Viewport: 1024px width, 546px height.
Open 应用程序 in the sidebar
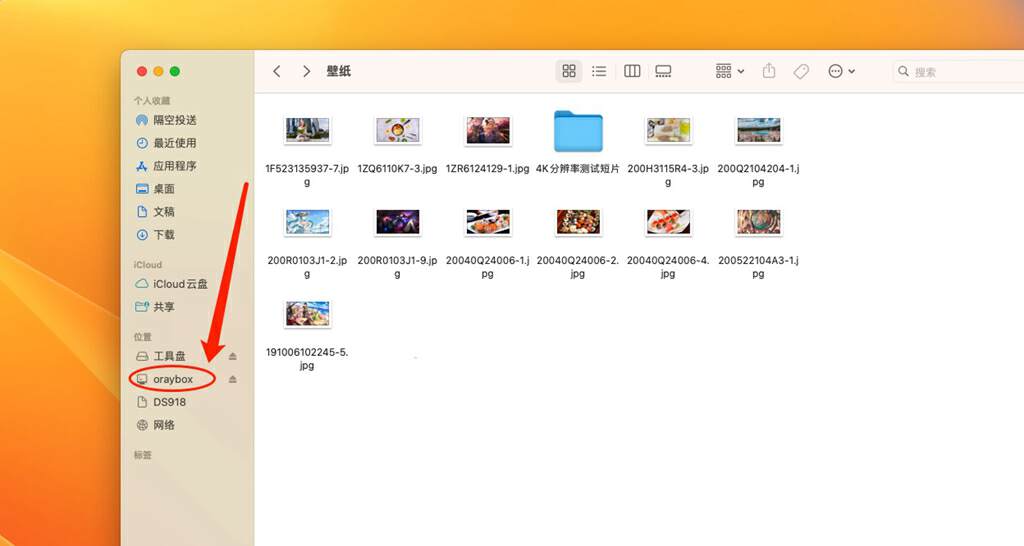(x=174, y=166)
